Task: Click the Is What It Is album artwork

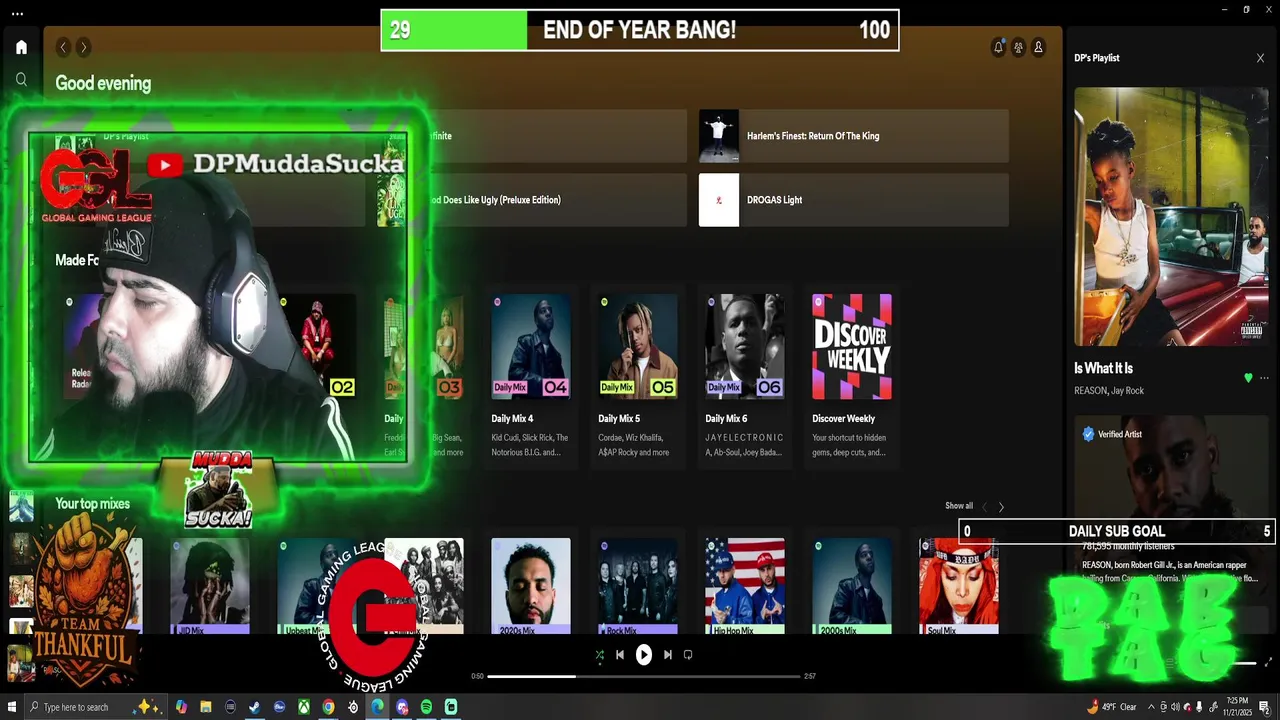Action: [x=1171, y=216]
